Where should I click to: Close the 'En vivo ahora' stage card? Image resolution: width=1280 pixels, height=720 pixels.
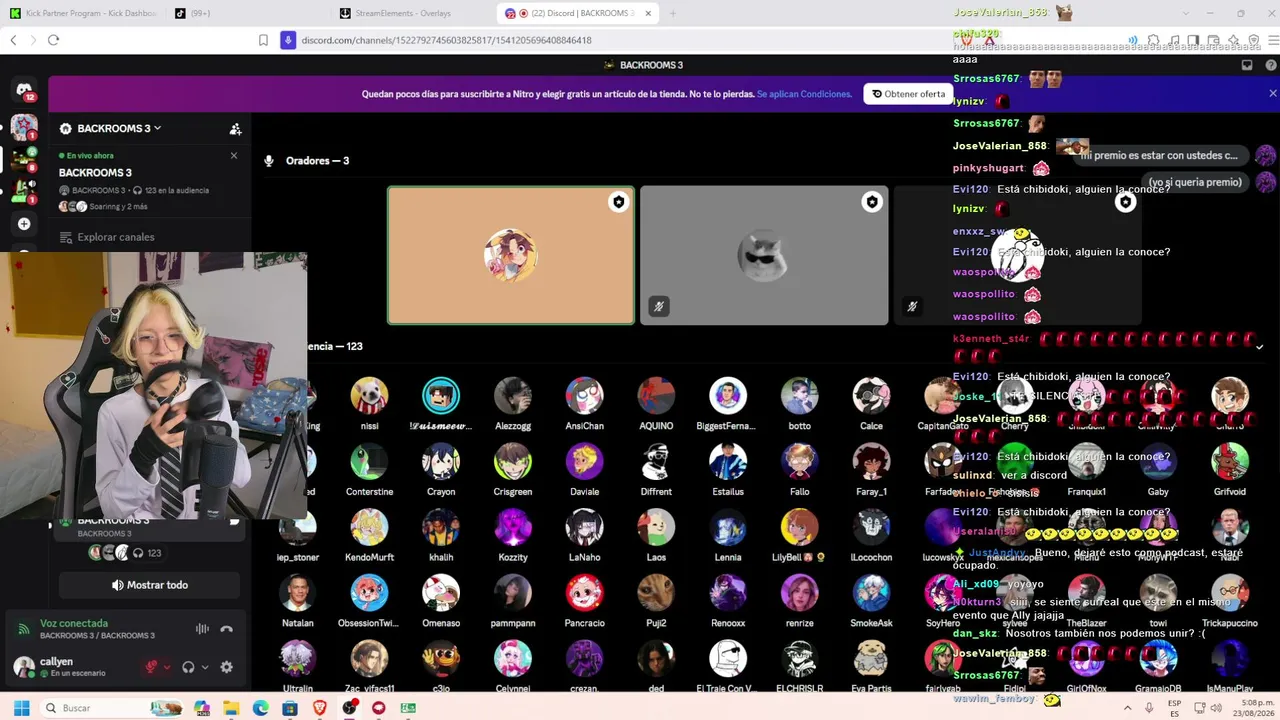pyautogui.click(x=234, y=155)
